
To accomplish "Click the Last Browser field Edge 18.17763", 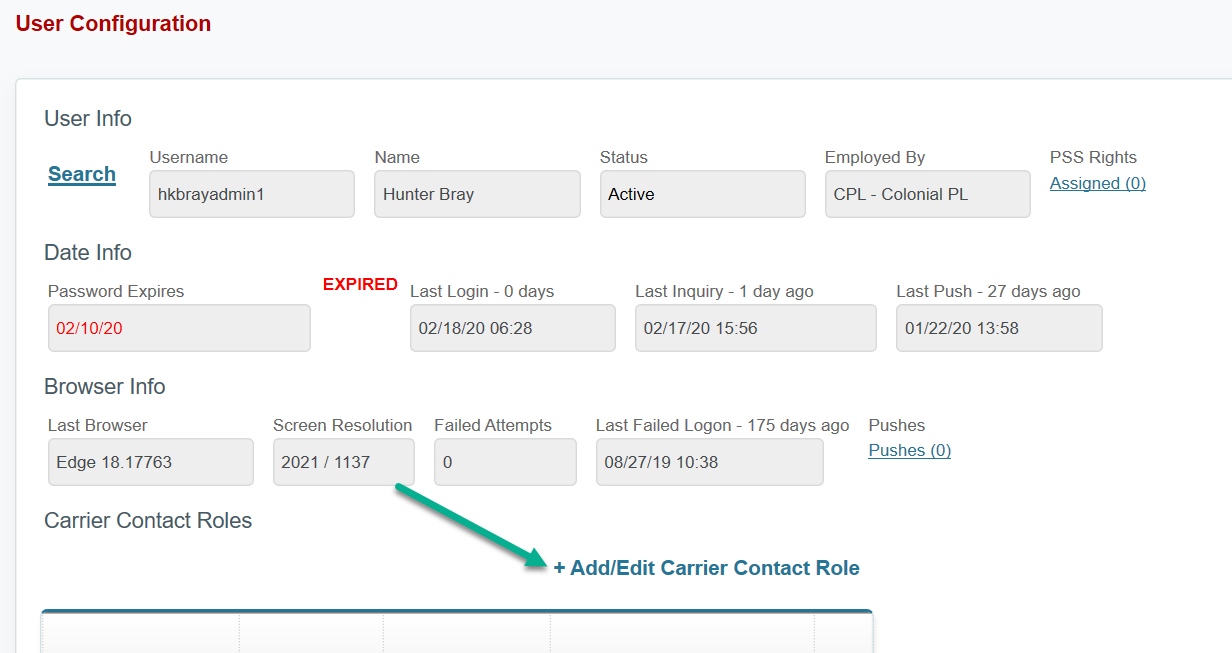I will tap(150, 462).
